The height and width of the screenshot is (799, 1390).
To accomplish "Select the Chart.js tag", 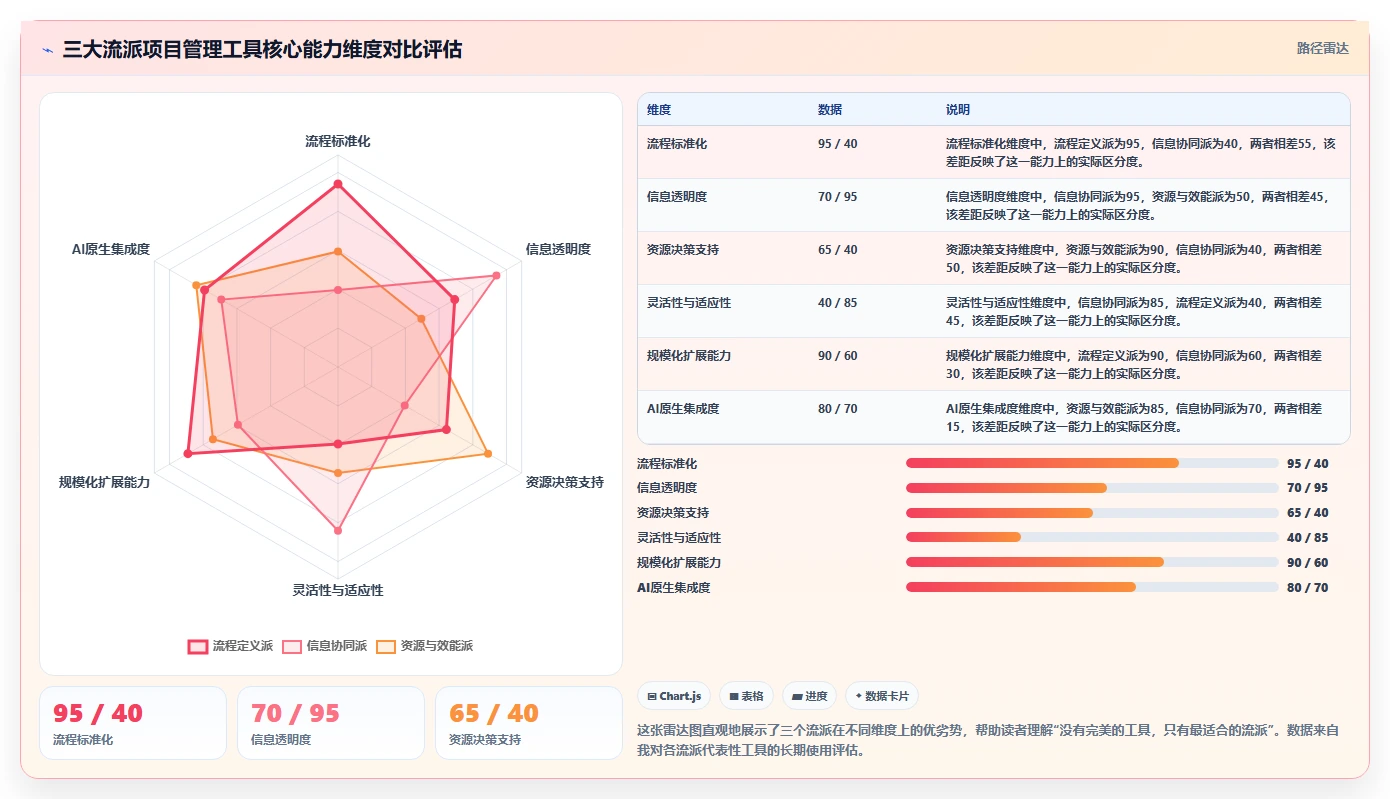I will click(x=674, y=696).
